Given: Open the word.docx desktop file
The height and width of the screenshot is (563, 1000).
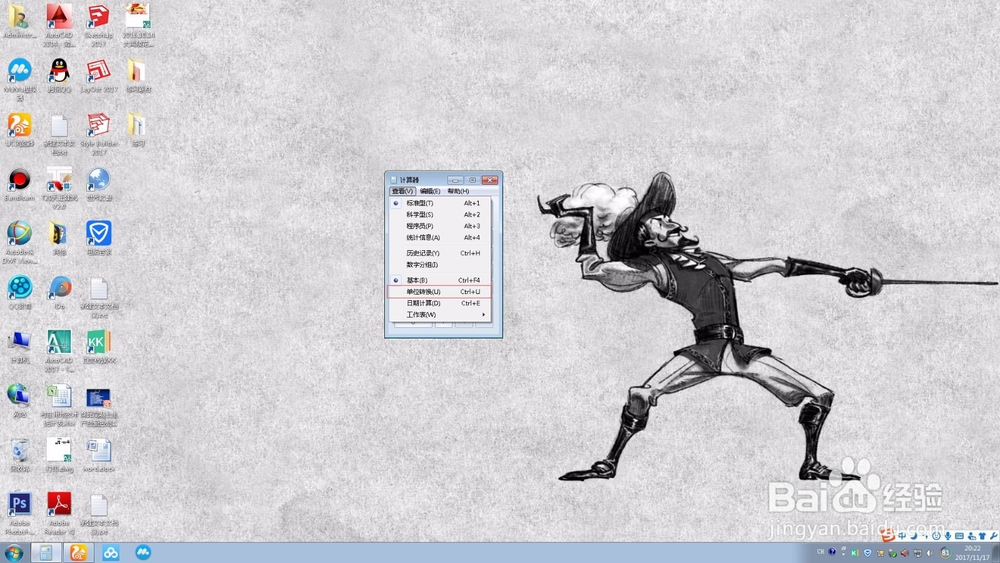Looking at the screenshot, I should pyautogui.click(x=98, y=455).
